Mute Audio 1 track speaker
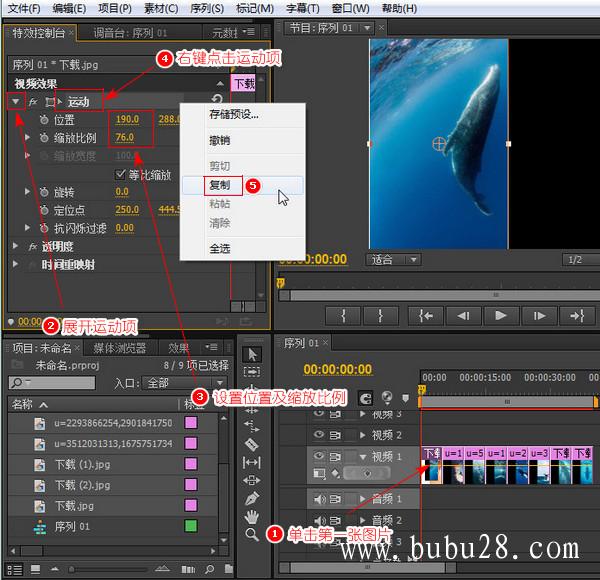This screenshot has height=580, width=600. tap(320, 499)
